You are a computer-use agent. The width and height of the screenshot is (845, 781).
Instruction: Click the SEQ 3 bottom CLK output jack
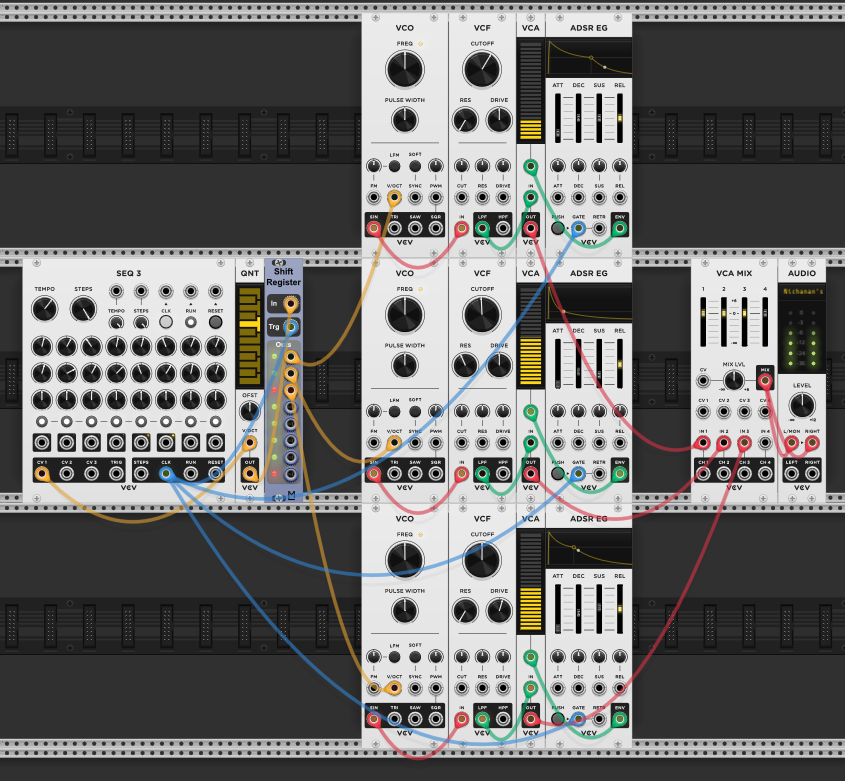point(166,474)
